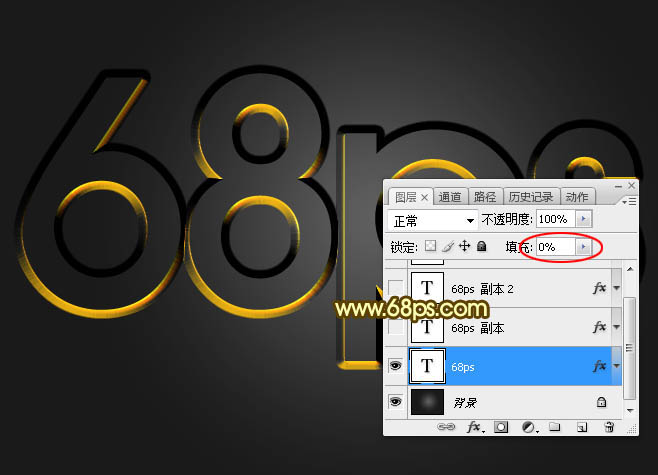Minimize the layers panel
The width and height of the screenshot is (658, 475).
[618, 186]
